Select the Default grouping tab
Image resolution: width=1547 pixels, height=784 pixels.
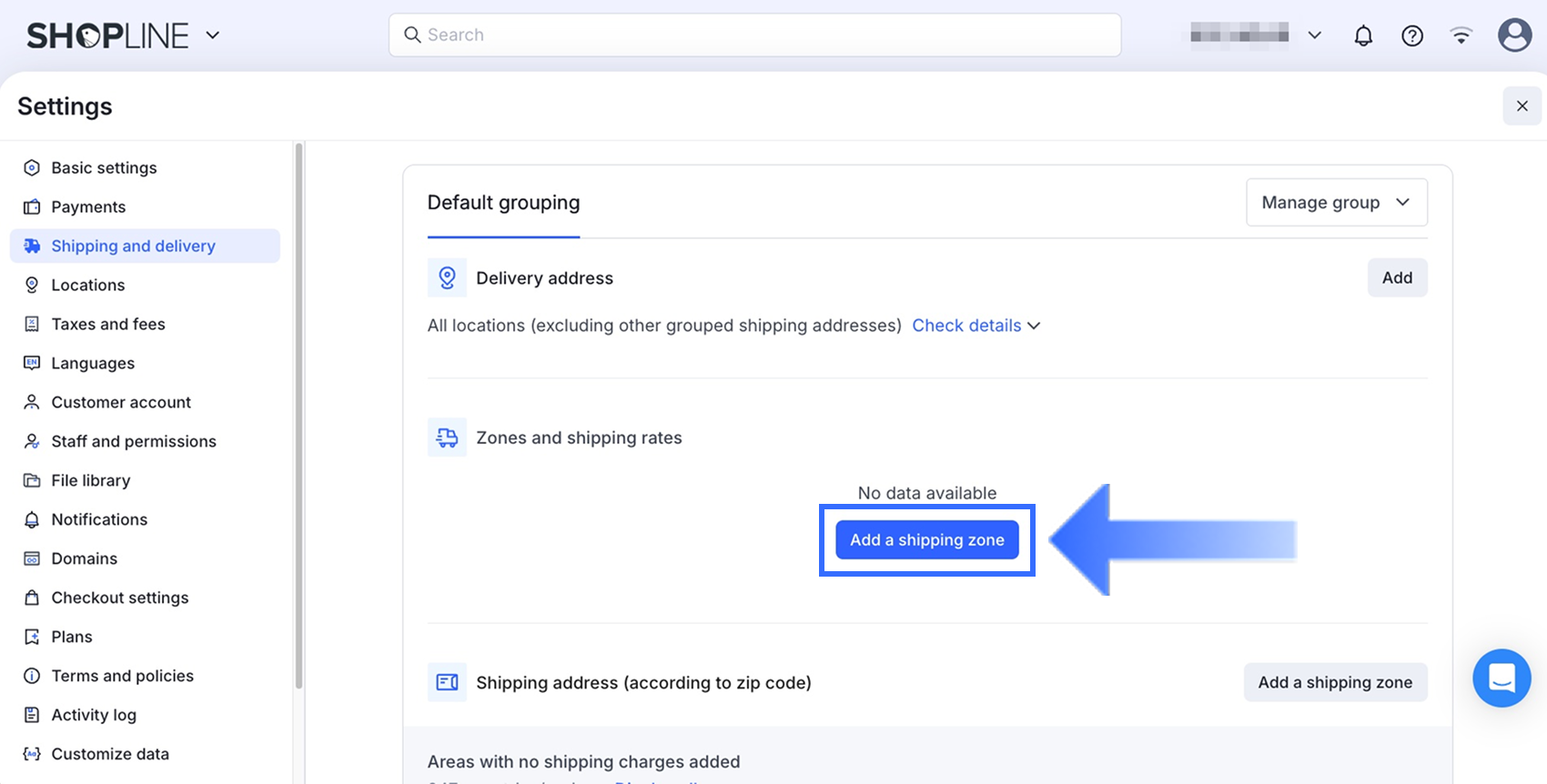(x=503, y=203)
